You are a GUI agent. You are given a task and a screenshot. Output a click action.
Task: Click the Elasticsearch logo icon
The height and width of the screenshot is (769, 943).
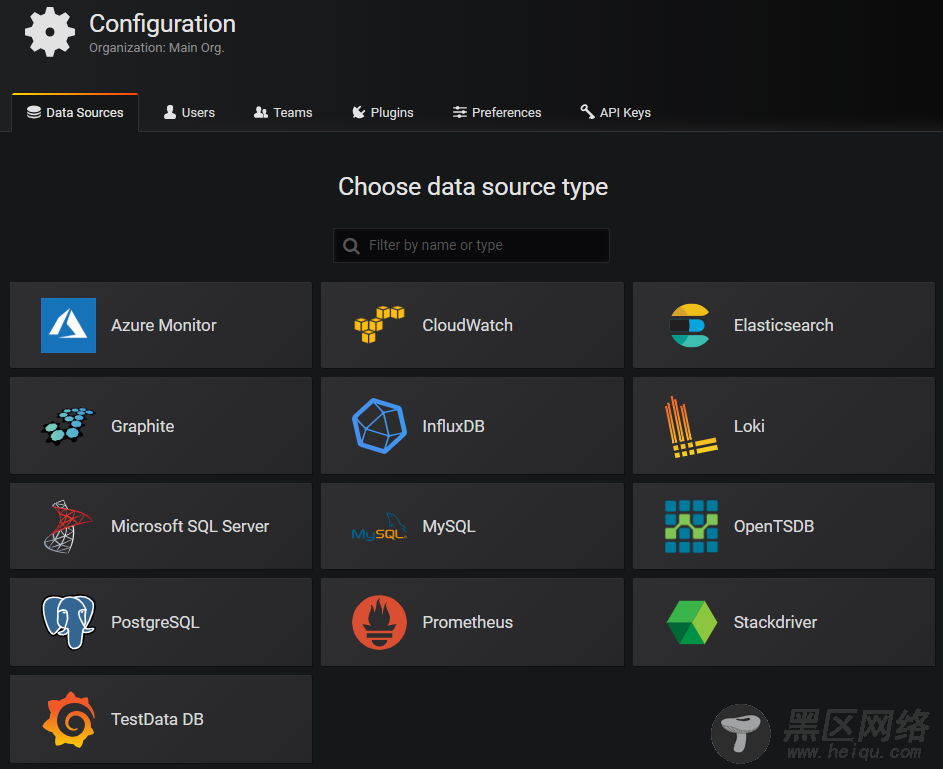click(x=690, y=325)
